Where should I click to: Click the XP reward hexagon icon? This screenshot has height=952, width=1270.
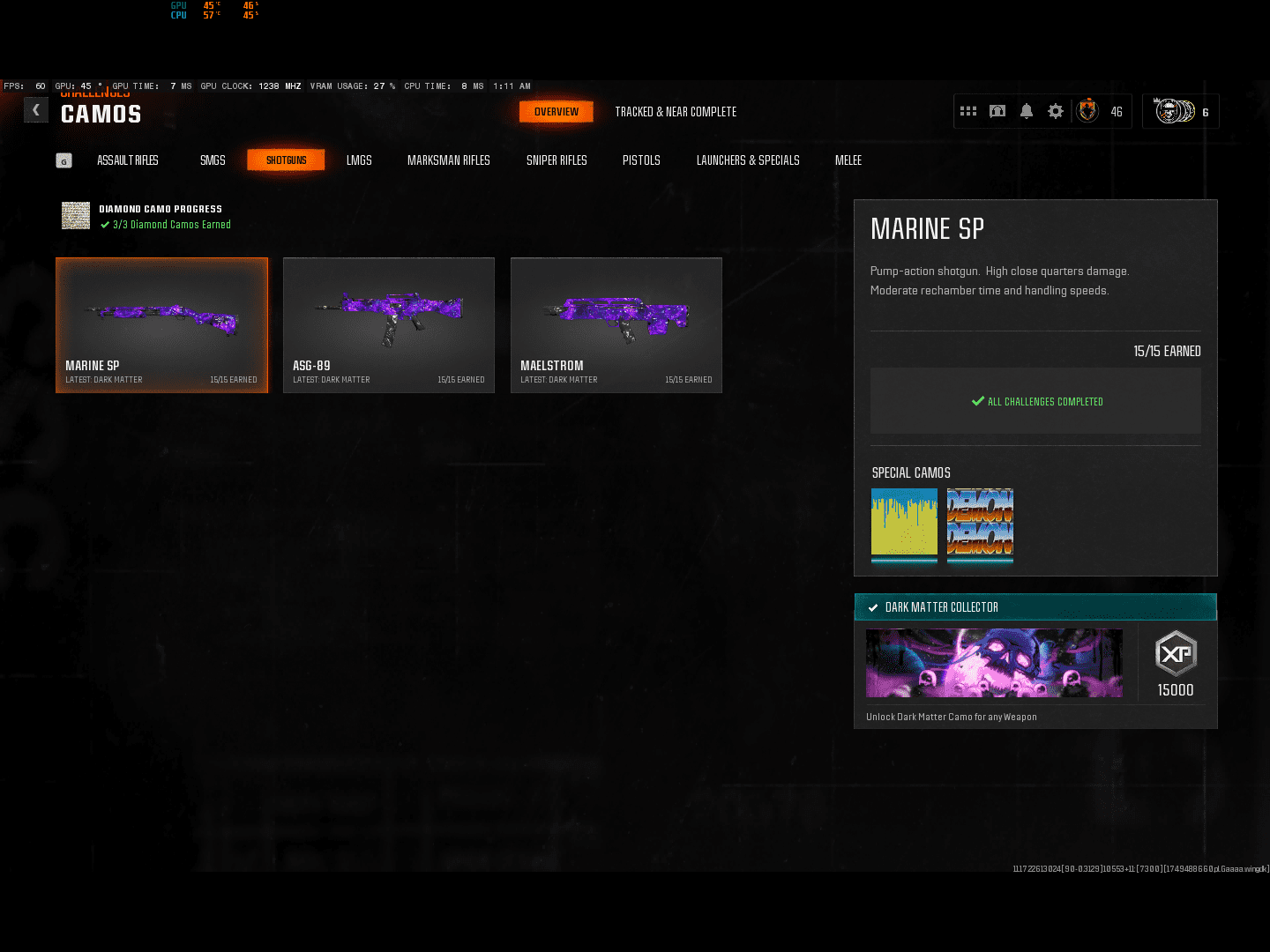click(1176, 654)
